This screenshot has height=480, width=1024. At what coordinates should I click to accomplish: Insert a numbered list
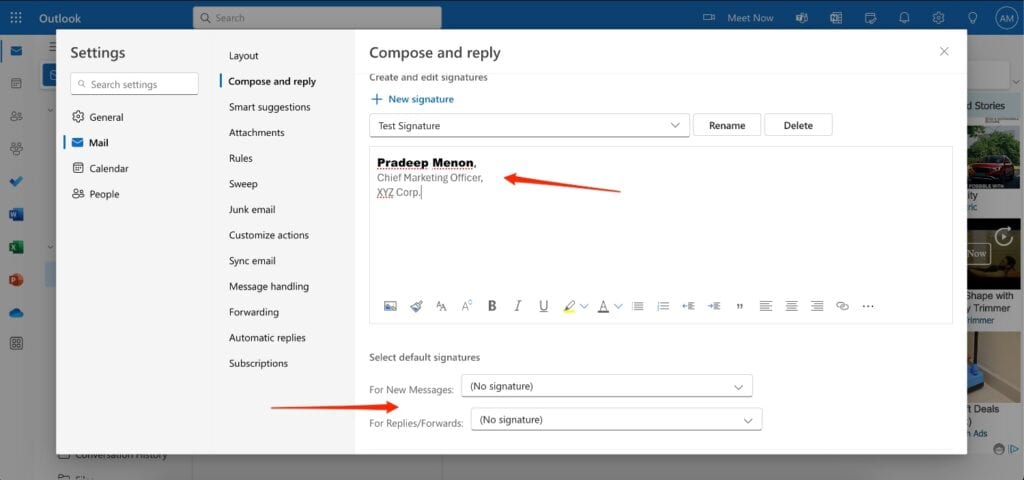[663, 306]
